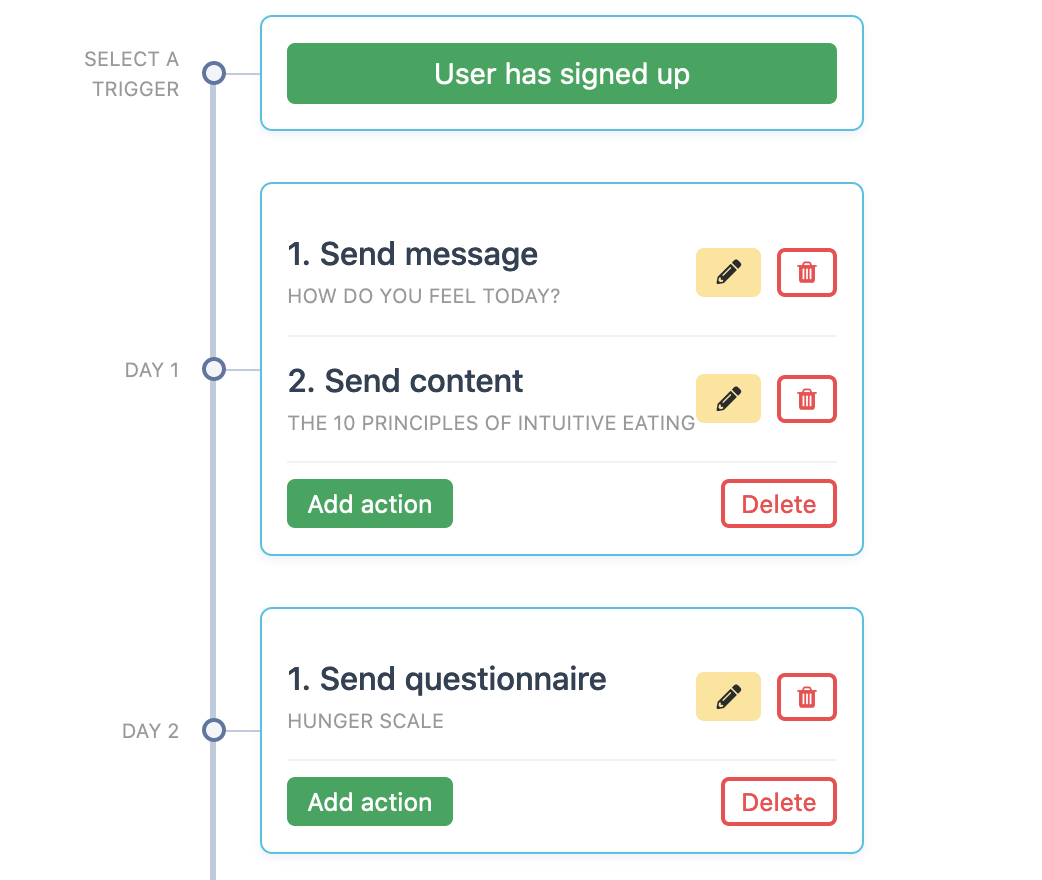Add action to Day 2
This screenshot has width=1042, height=880.
369,802
